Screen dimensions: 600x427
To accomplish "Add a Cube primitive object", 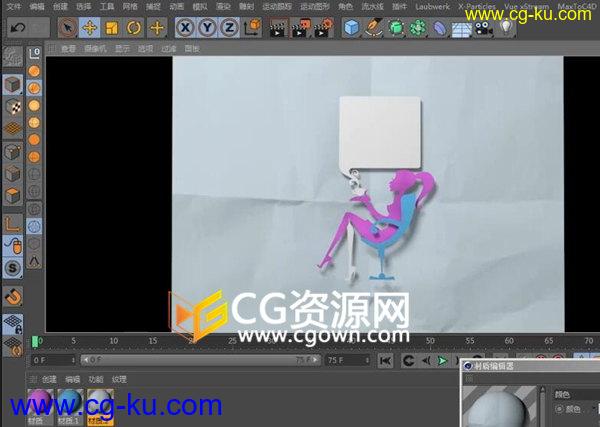I will [x=352, y=28].
